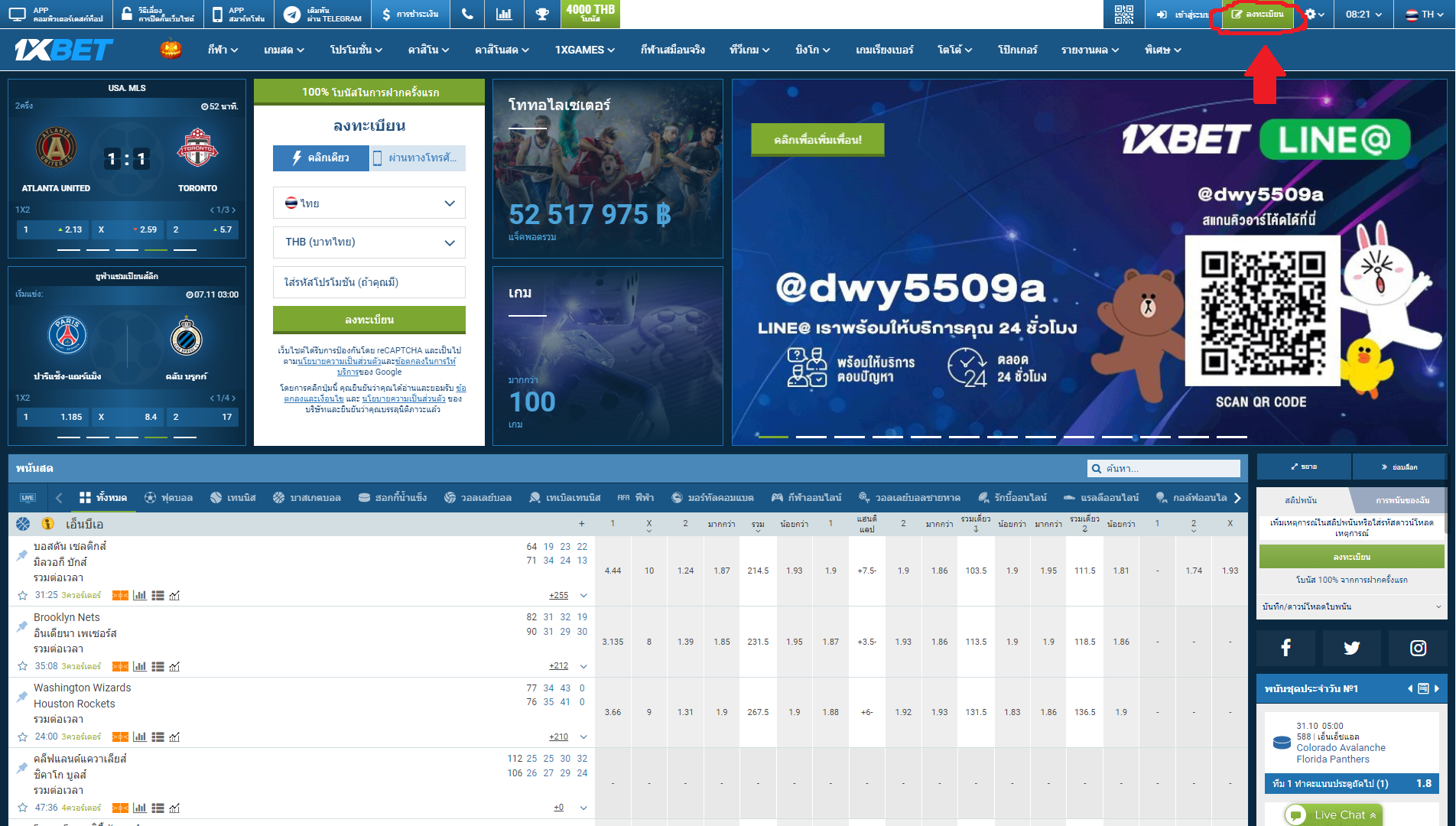
Task: Open the list view icon for Washington Wizards match
Action: point(158,737)
